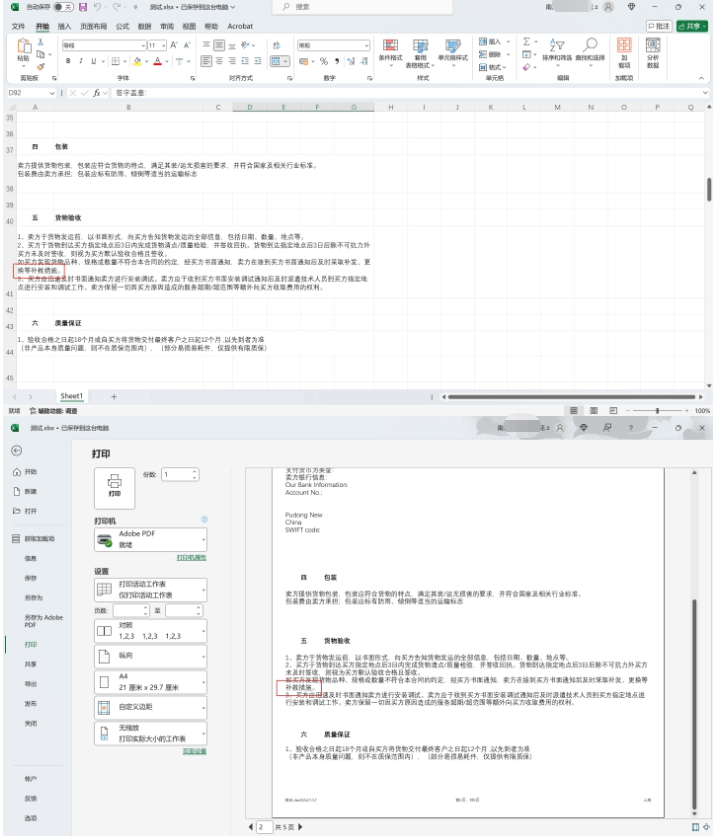Viewport: 713px width, 840px height.
Task: Toggle Underline formatting in ribbon
Action: (94, 61)
